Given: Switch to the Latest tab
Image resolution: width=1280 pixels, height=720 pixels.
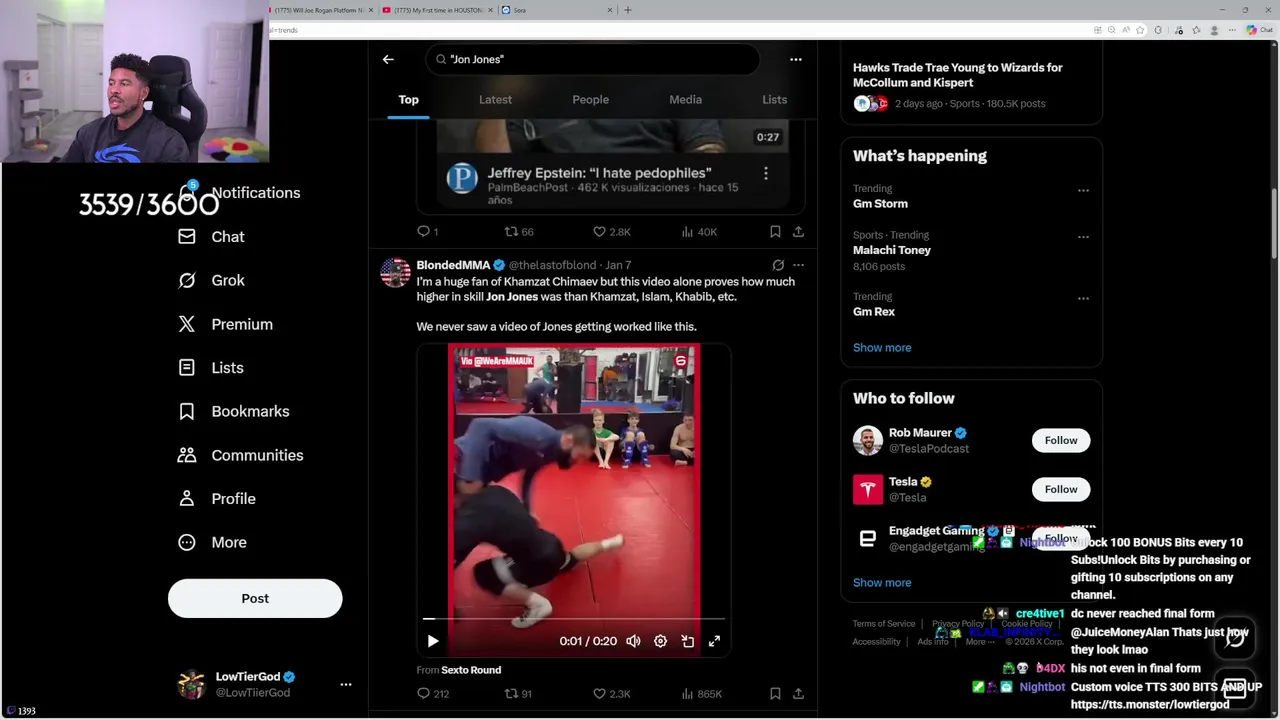Looking at the screenshot, I should tap(495, 100).
